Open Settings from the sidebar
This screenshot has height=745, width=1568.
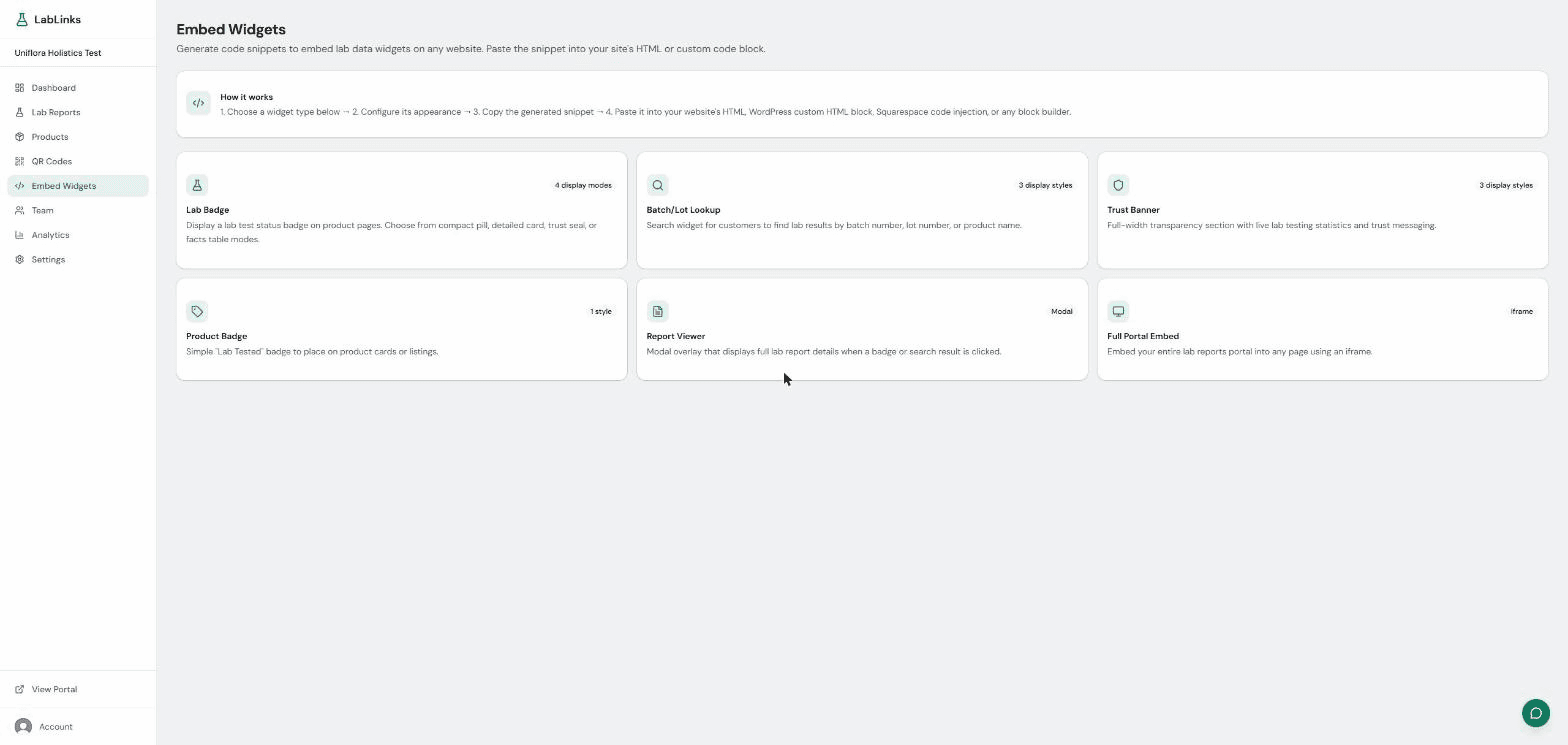[x=78, y=259]
